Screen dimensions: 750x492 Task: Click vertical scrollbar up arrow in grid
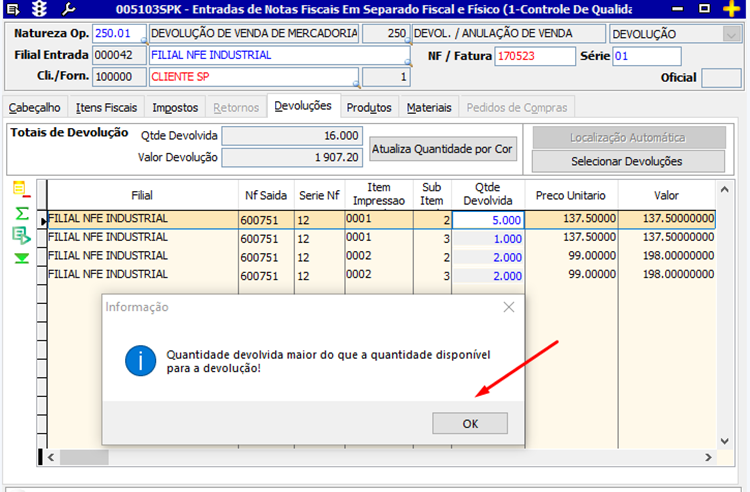point(725,190)
